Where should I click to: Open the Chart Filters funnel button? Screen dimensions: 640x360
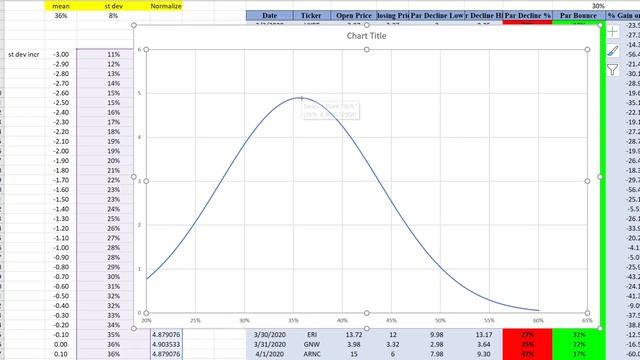click(613, 70)
